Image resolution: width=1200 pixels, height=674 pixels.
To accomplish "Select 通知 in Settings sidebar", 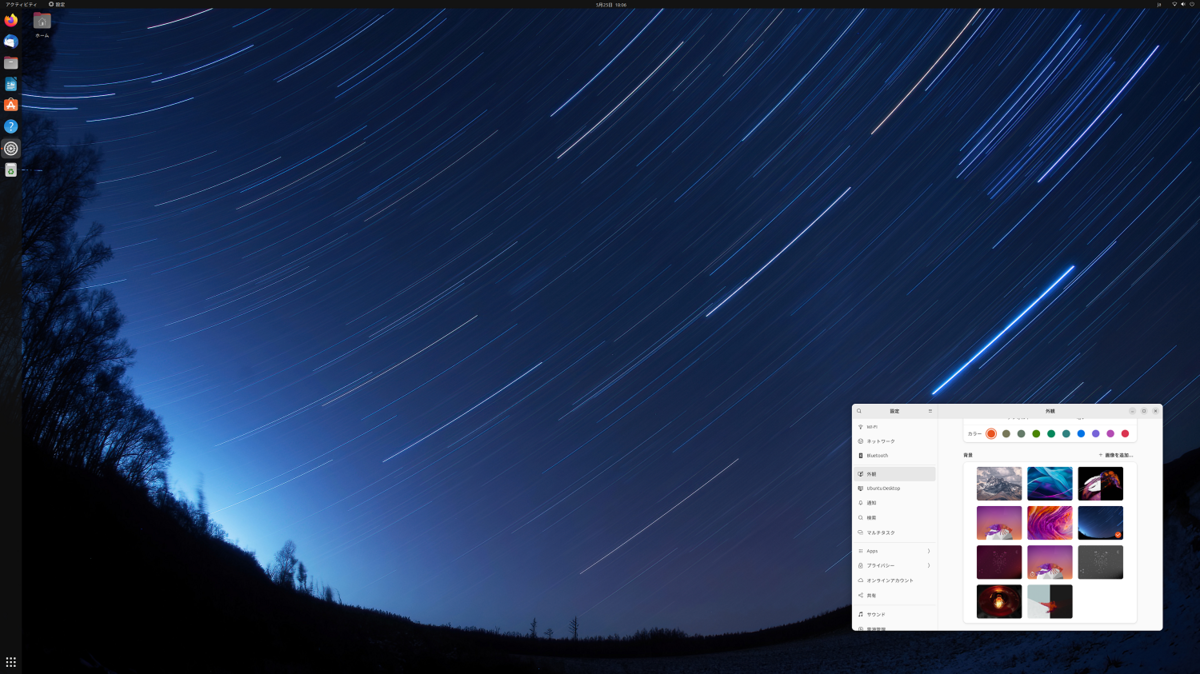I will (x=895, y=503).
